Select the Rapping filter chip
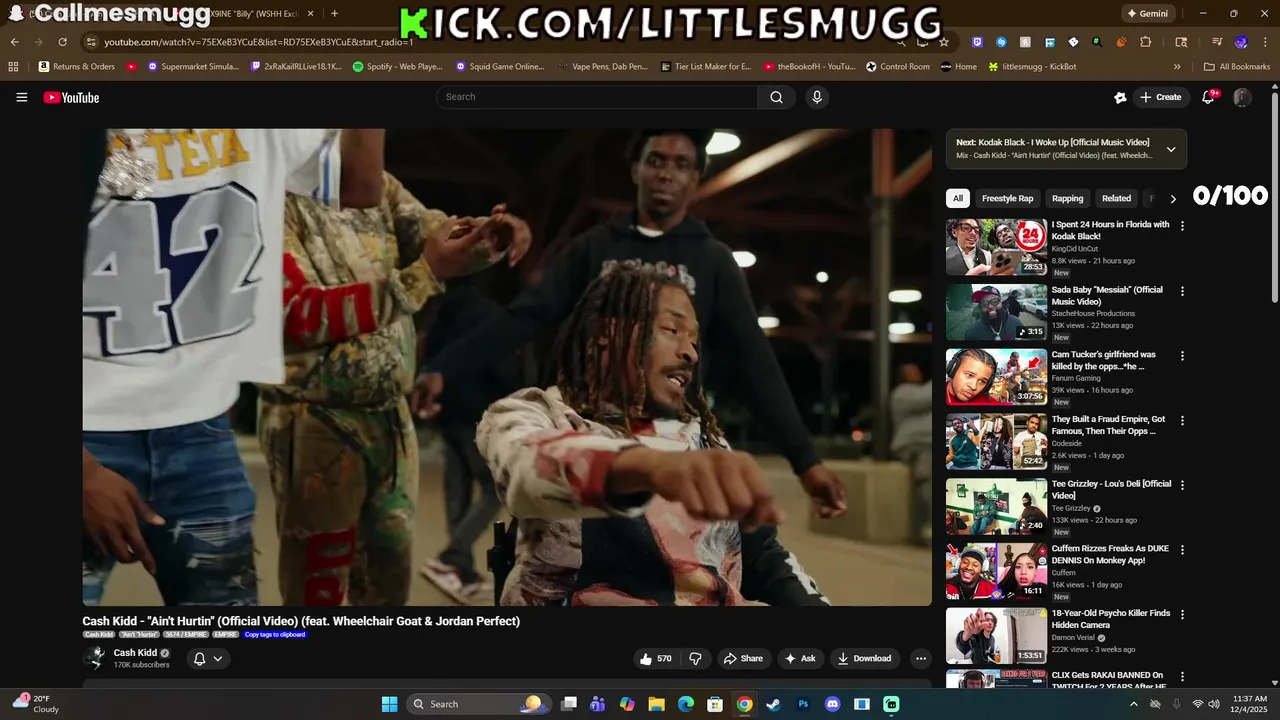Viewport: 1280px width, 720px height. [1067, 198]
